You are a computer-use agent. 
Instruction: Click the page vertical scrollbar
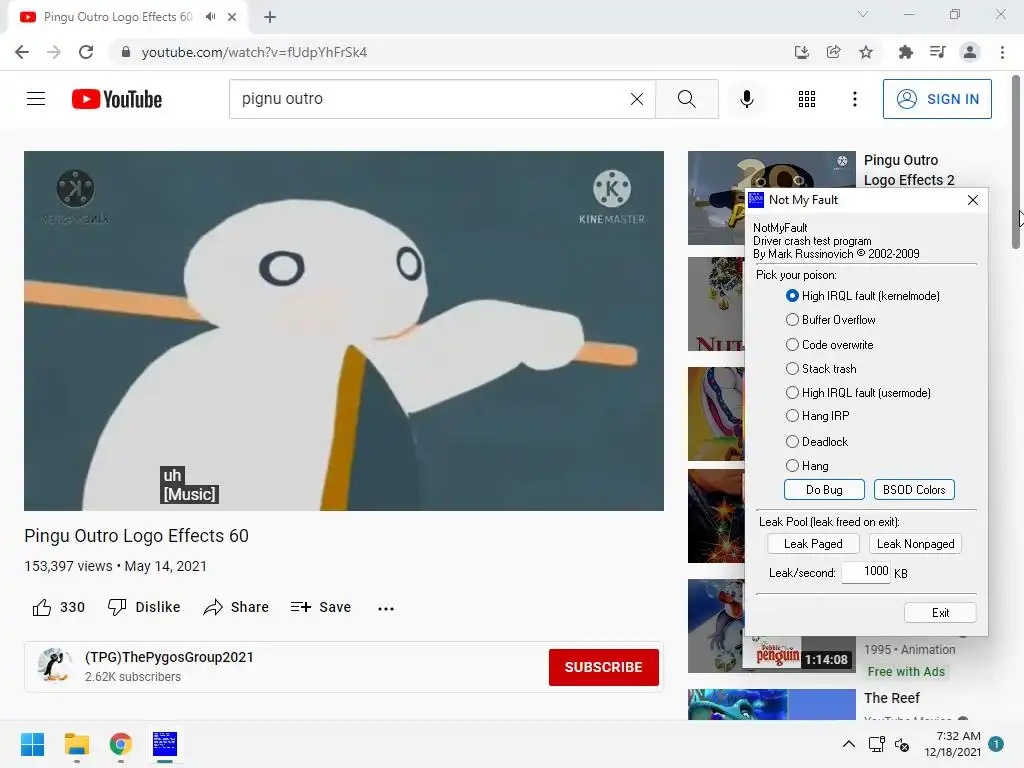(1016, 162)
